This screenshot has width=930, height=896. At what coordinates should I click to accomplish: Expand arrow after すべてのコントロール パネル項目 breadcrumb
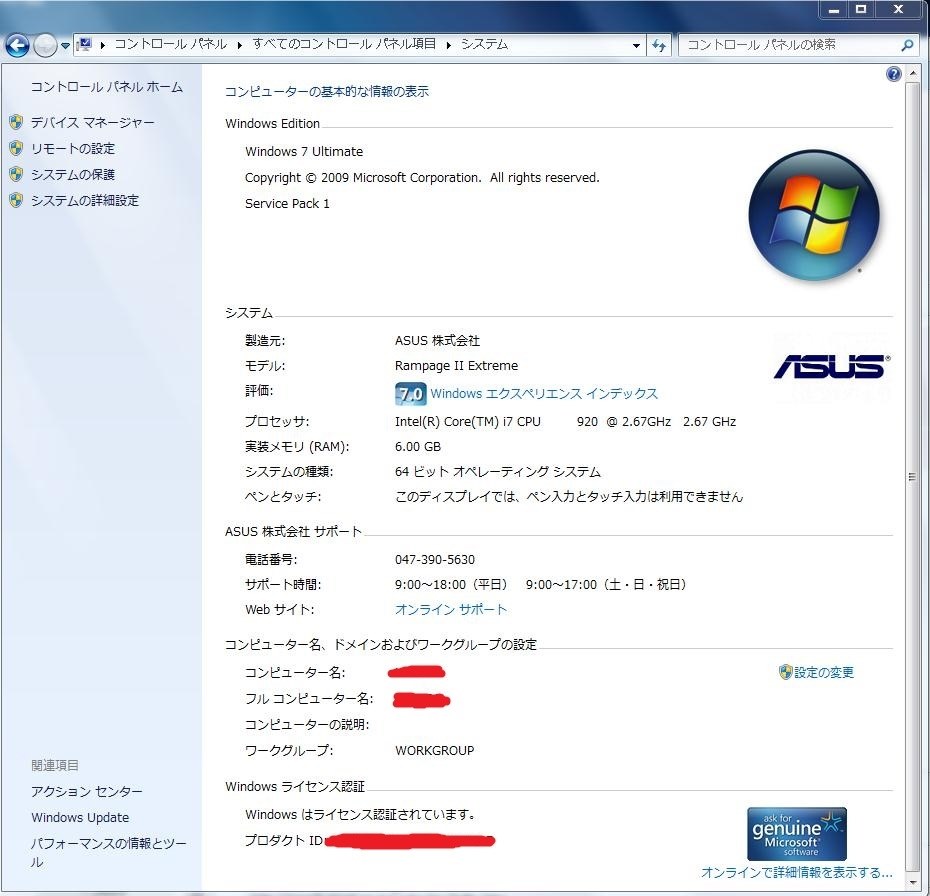click(x=448, y=45)
